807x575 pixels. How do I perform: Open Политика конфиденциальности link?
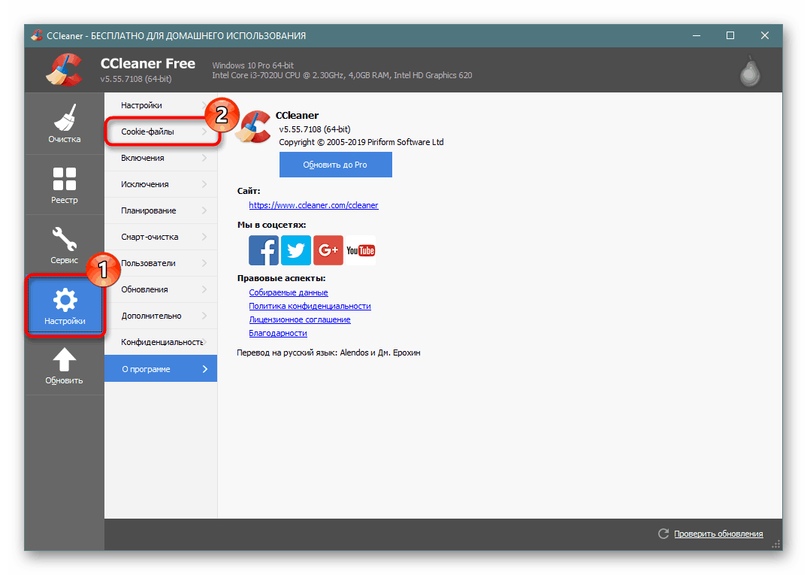(310, 306)
